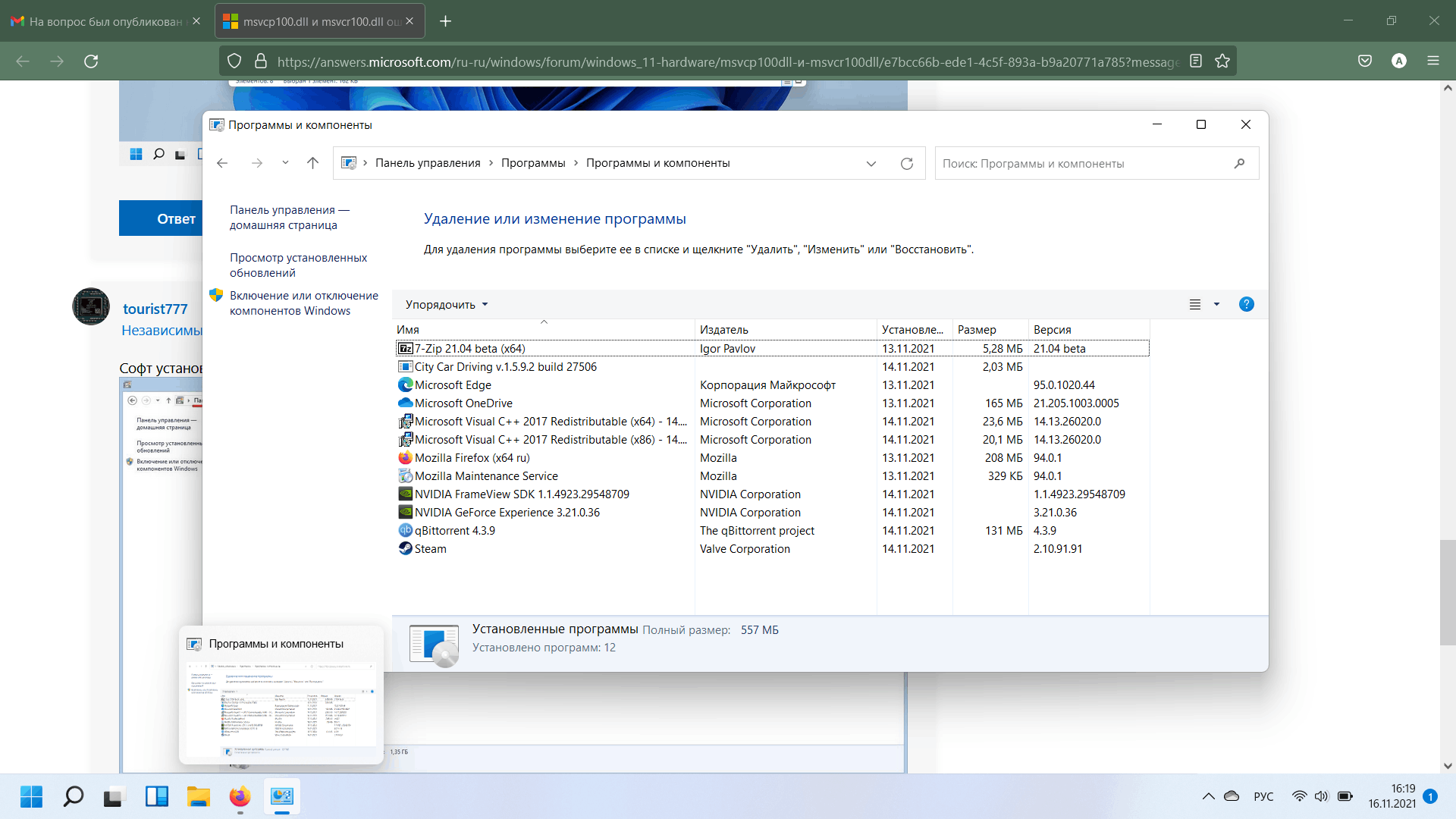Open Включение или отключение компонентов Windows

(303, 303)
